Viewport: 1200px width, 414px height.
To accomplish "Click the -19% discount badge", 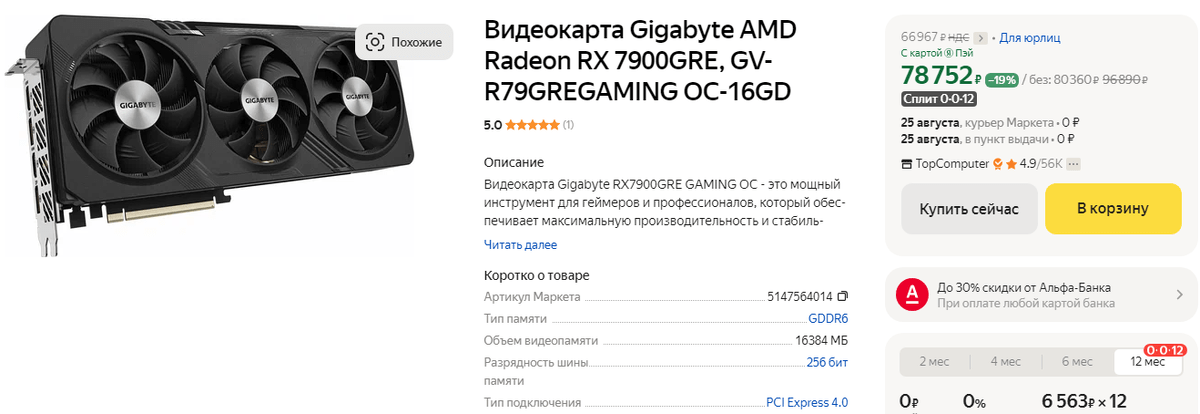I will coord(1001,80).
